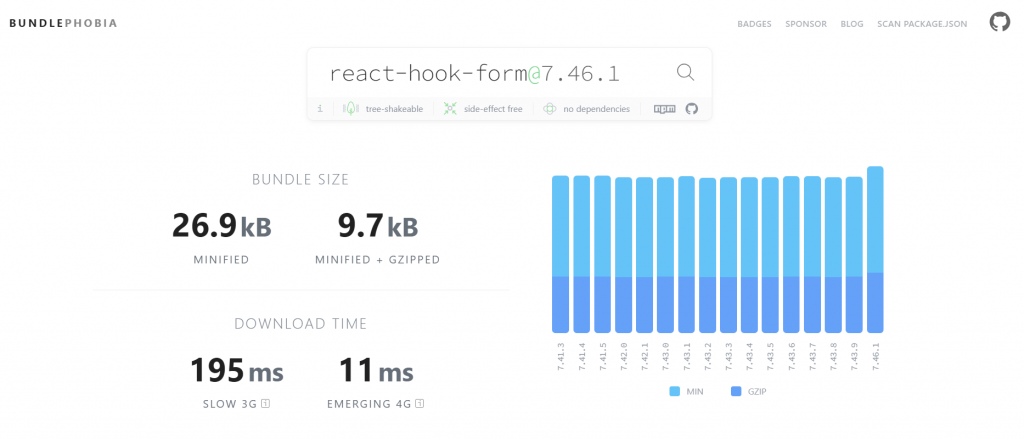Click the search magnifier icon
The image size is (1024, 439).
685,72
